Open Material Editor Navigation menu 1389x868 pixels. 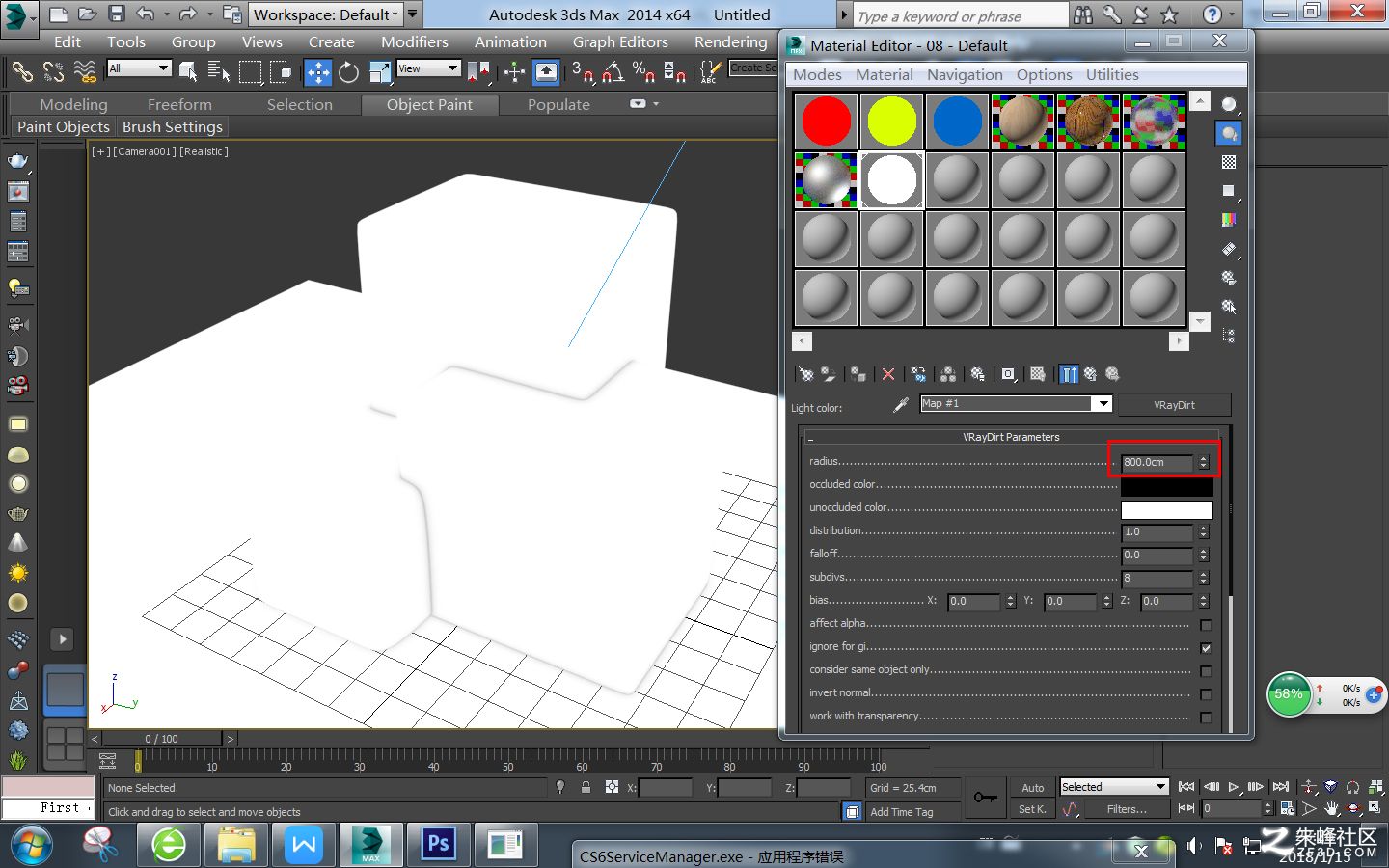click(965, 75)
